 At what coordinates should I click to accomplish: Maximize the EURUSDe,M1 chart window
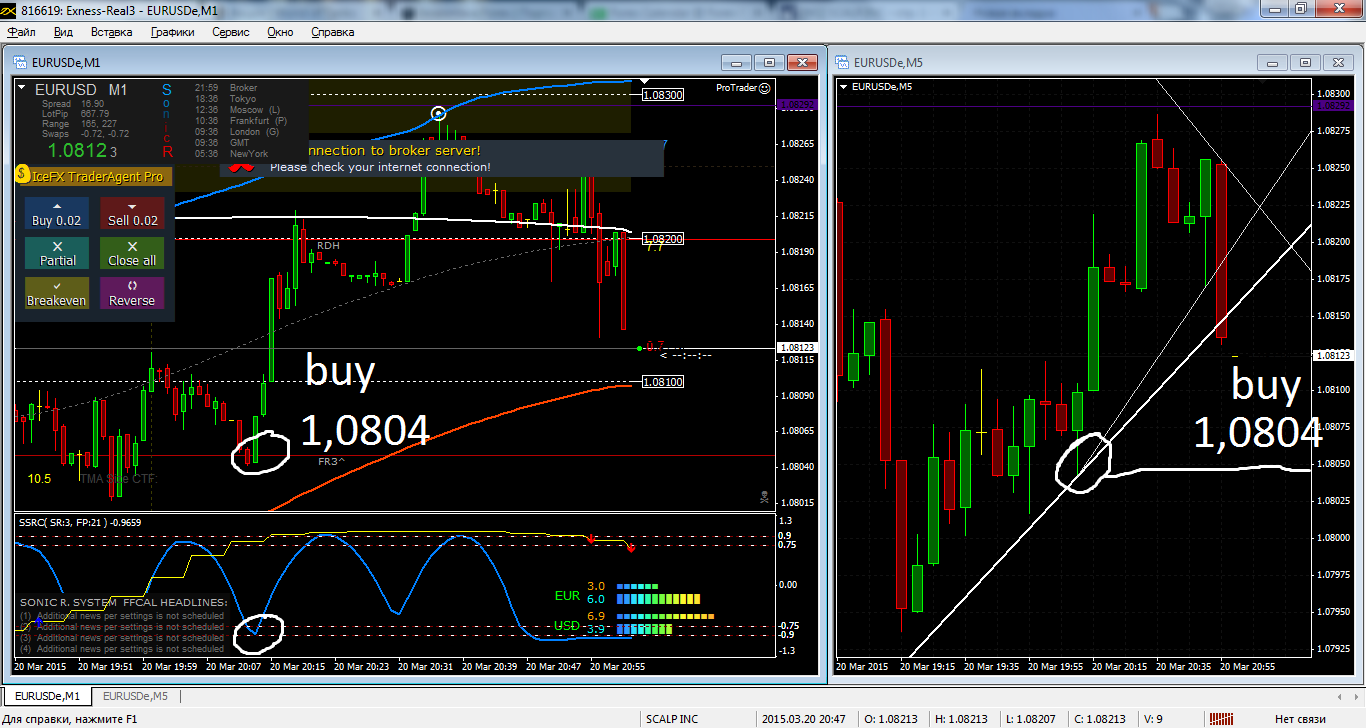(768, 62)
